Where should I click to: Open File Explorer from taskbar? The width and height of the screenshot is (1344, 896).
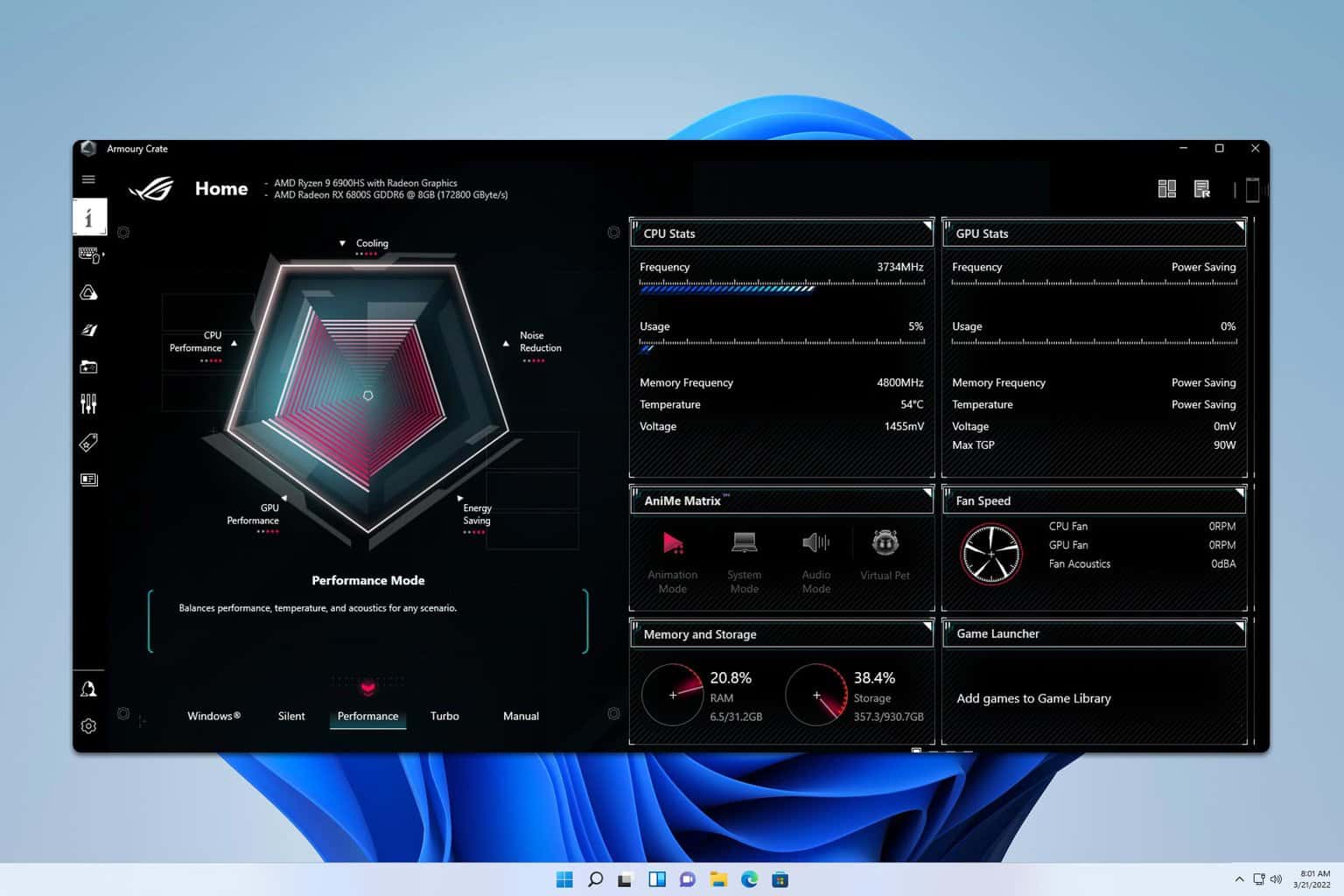718,879
